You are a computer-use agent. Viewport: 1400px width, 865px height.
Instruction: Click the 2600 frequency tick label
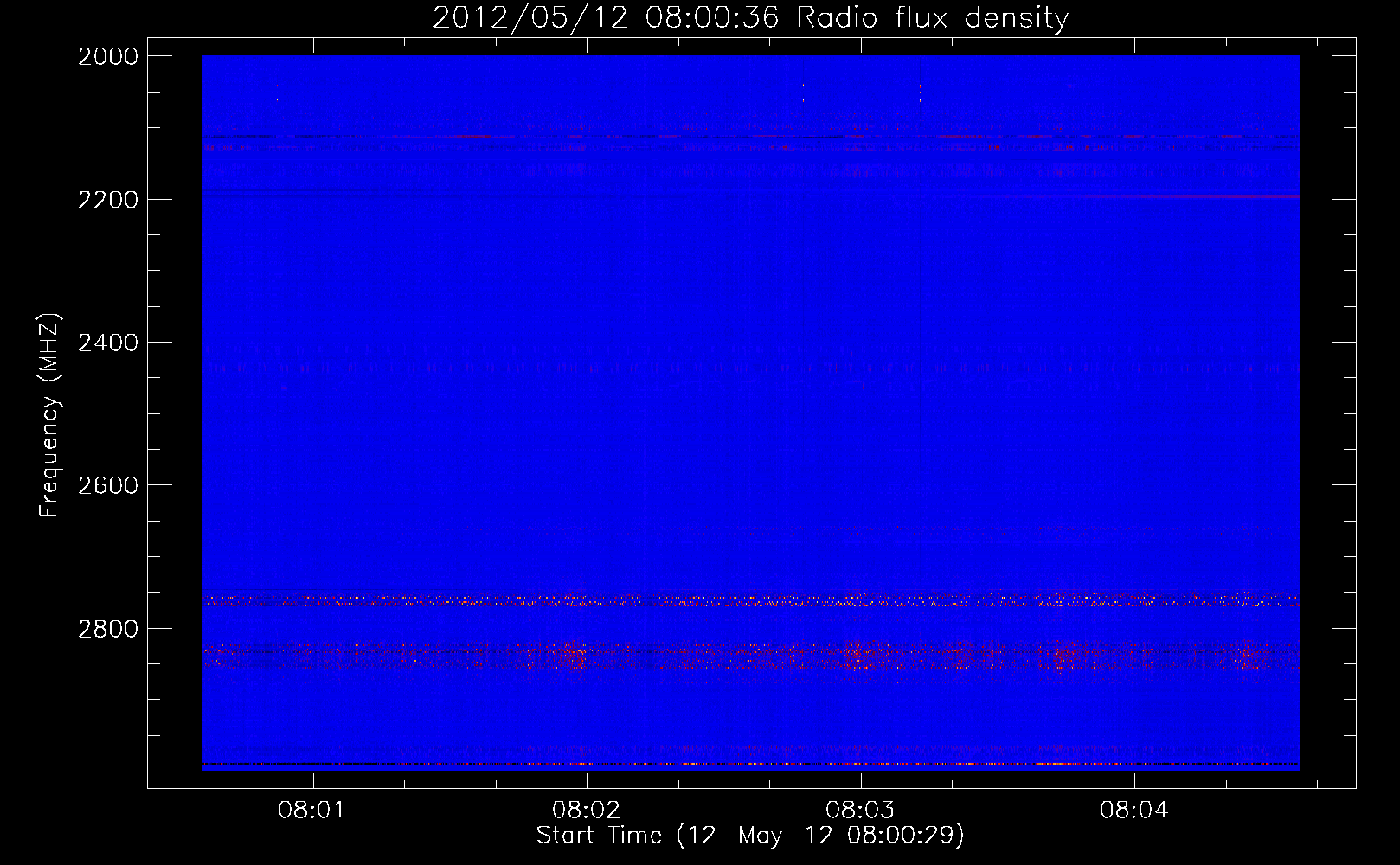tap(108, 485)
